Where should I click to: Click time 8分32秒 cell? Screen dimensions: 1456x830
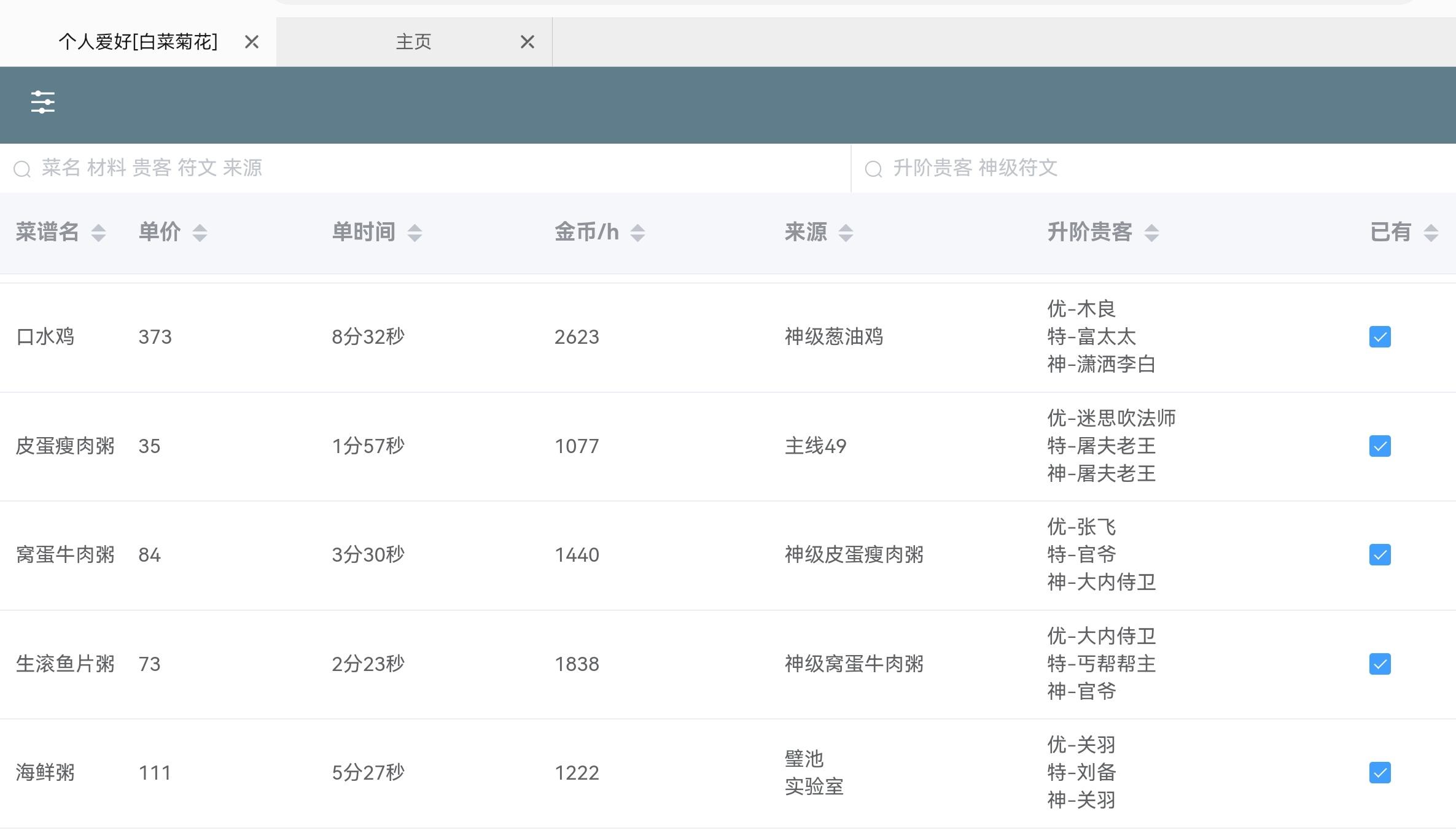[x=368, y=337]
